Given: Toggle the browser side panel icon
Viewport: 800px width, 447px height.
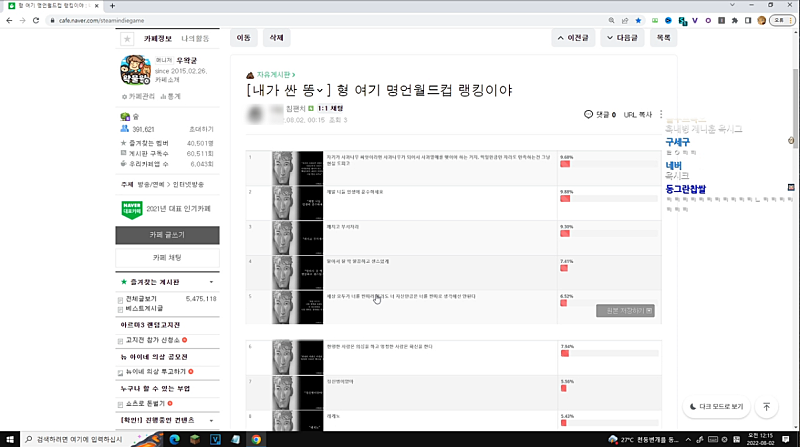Looking at the screenshot, I should (748, 20).
